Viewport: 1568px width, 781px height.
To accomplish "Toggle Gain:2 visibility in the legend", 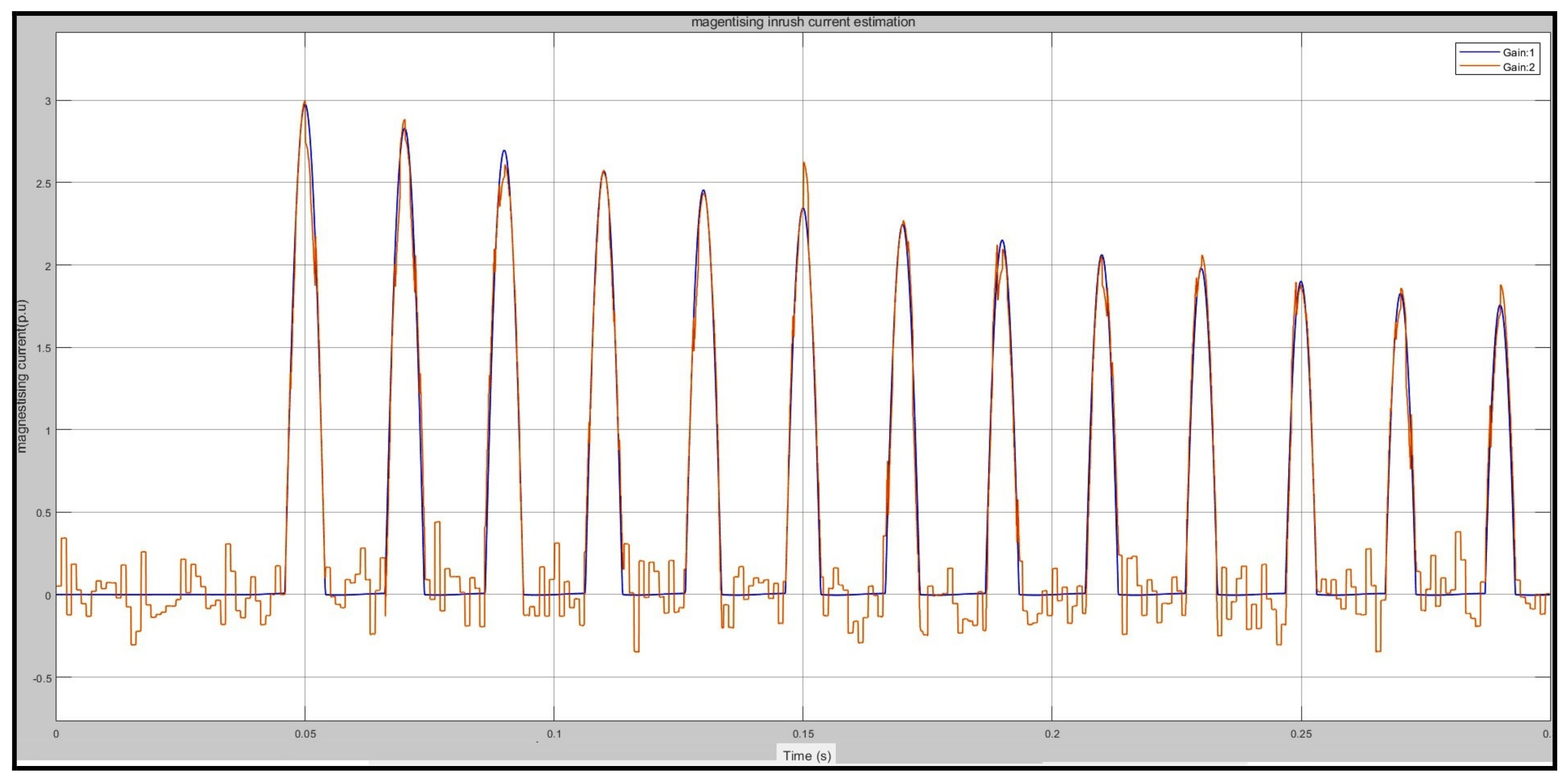I will pyautogui.click(x=1518, y=67).
